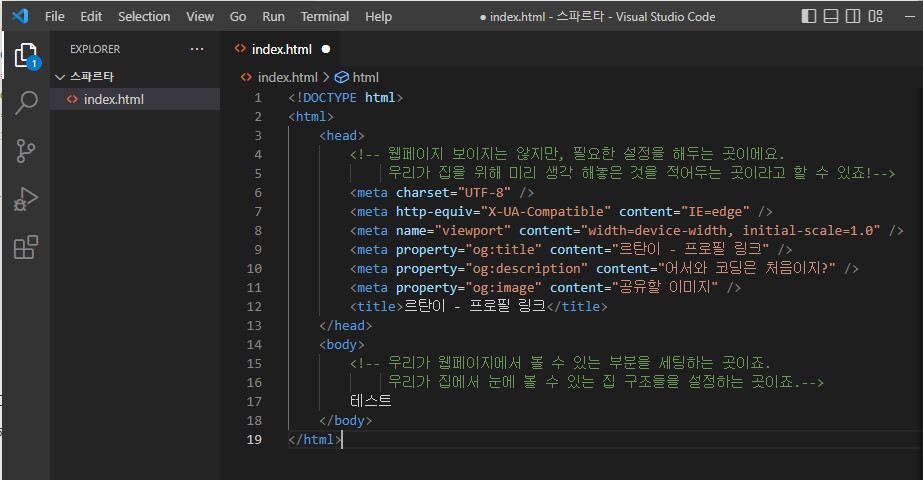Click the opening <body> tag
923x480 pixels.
click(342, 345)
